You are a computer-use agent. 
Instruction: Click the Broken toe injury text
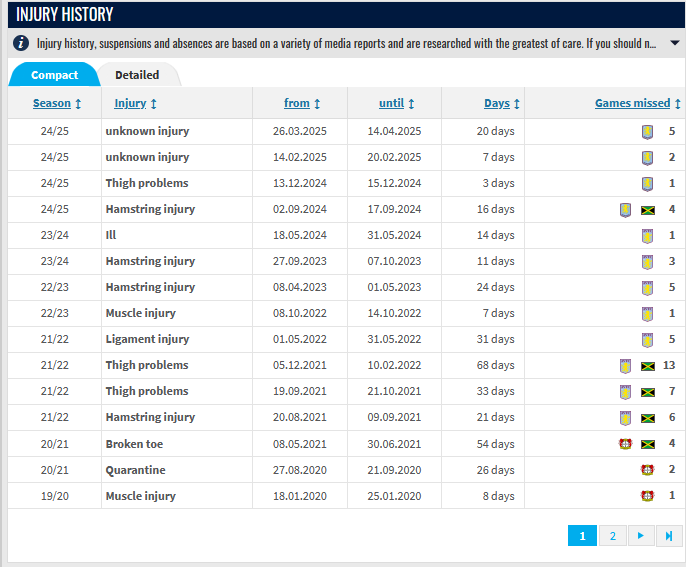(x=134, y=444)
